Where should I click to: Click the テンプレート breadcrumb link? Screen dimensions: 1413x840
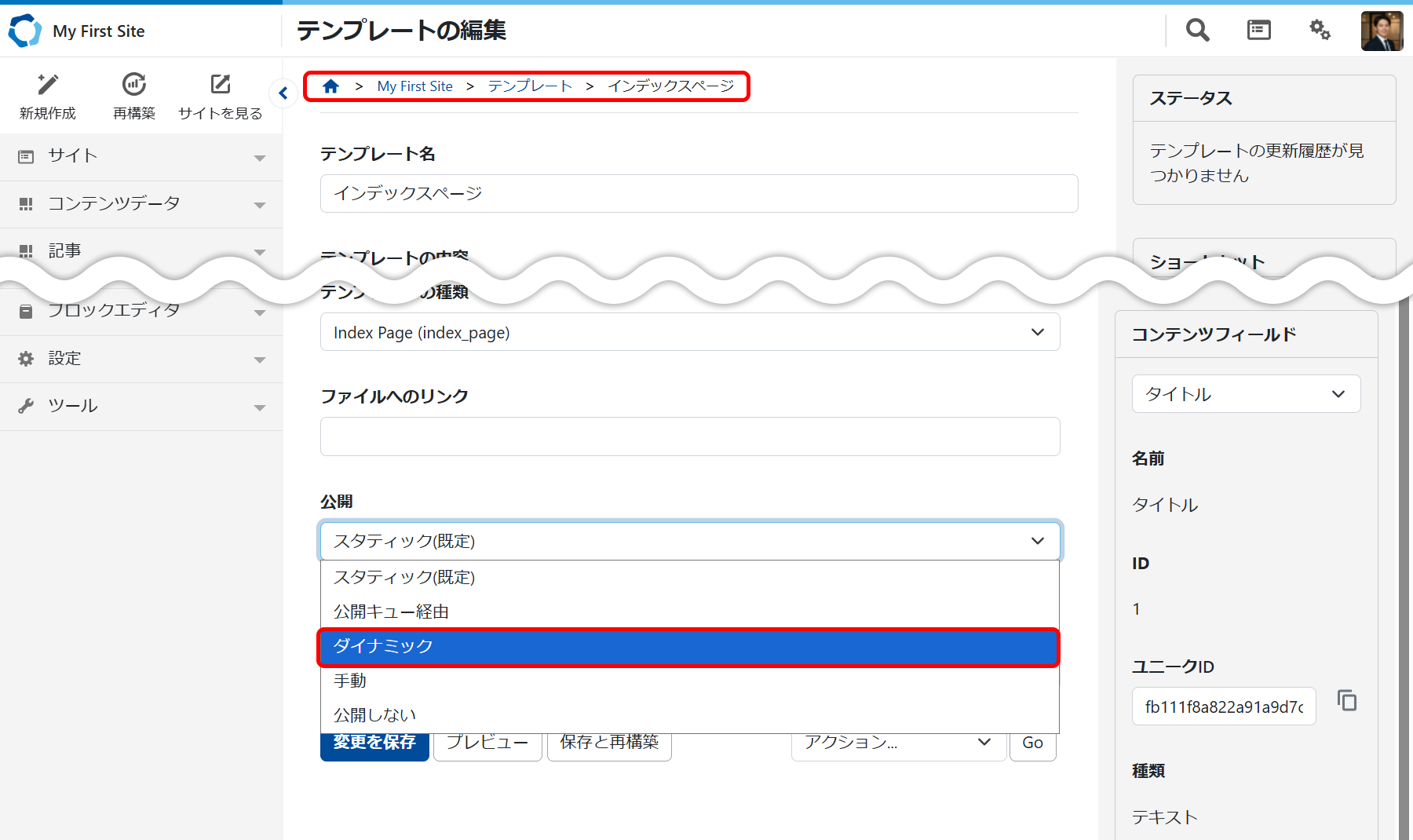[x=530, y=86]
